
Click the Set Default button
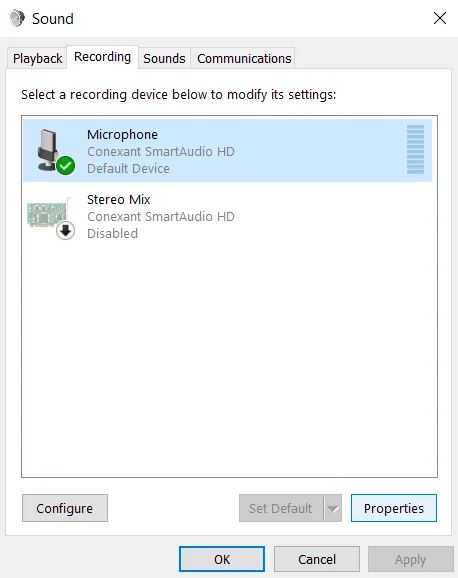point(281,508)
